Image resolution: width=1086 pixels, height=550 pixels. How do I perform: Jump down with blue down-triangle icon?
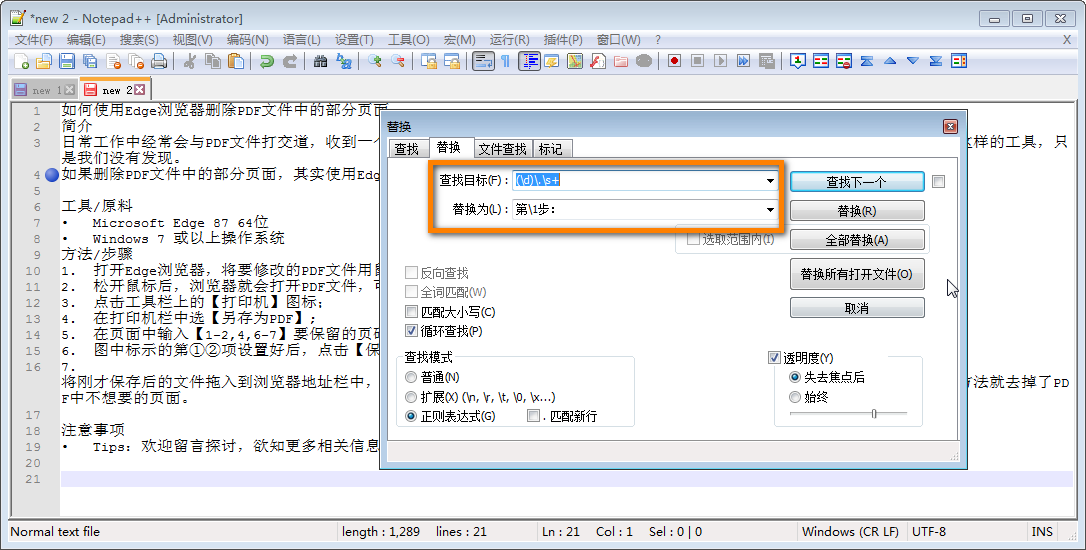[x=913, y=61]
